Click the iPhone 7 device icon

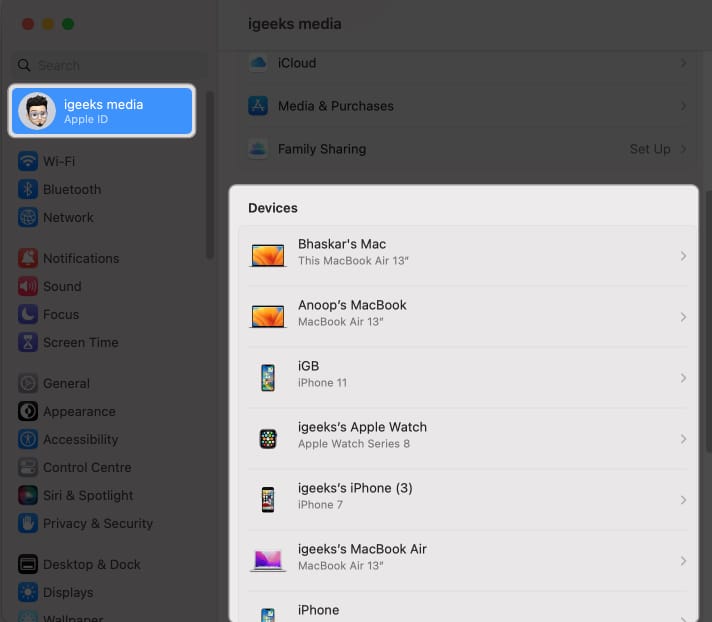click(x=268, y=499)
